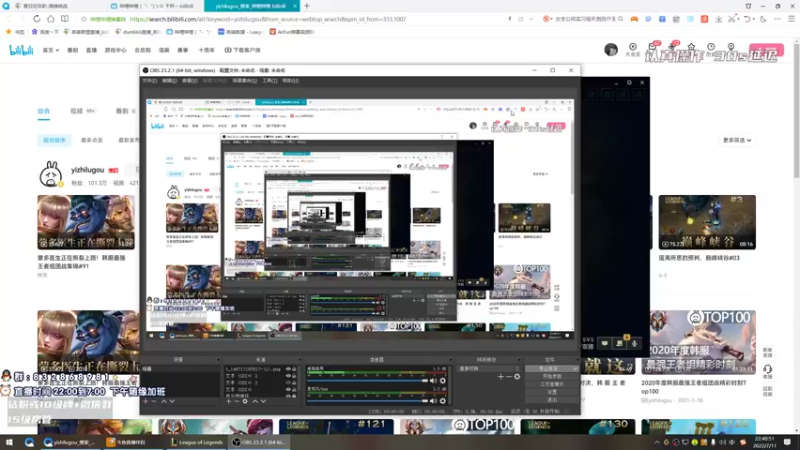Image resolution: width=800 pixels, height=450 pixels.
Task: Toggle the lock on the .png source in OBS
Action: pos(294,368)
